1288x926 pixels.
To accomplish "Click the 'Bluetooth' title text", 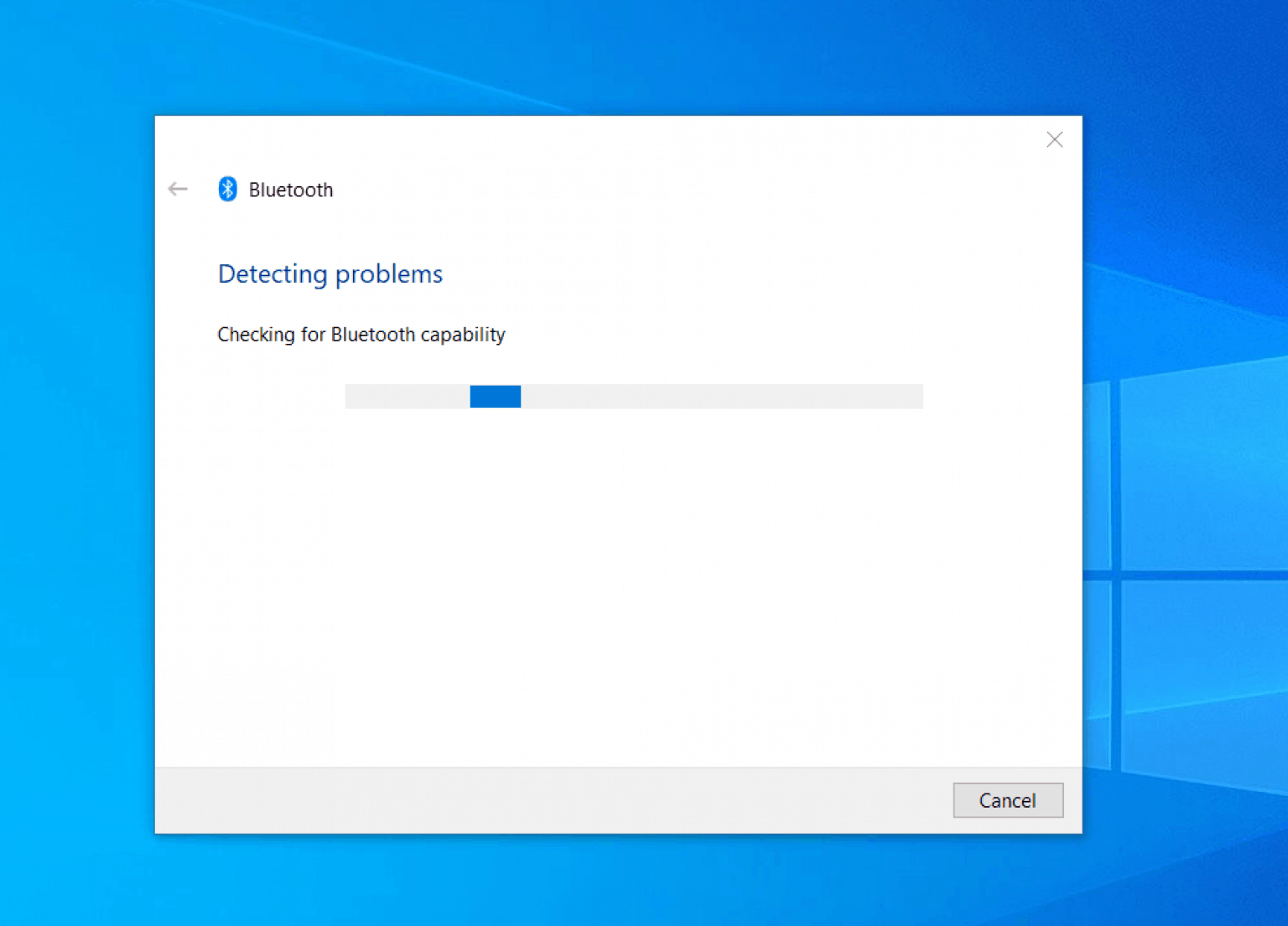I will 291,190.
